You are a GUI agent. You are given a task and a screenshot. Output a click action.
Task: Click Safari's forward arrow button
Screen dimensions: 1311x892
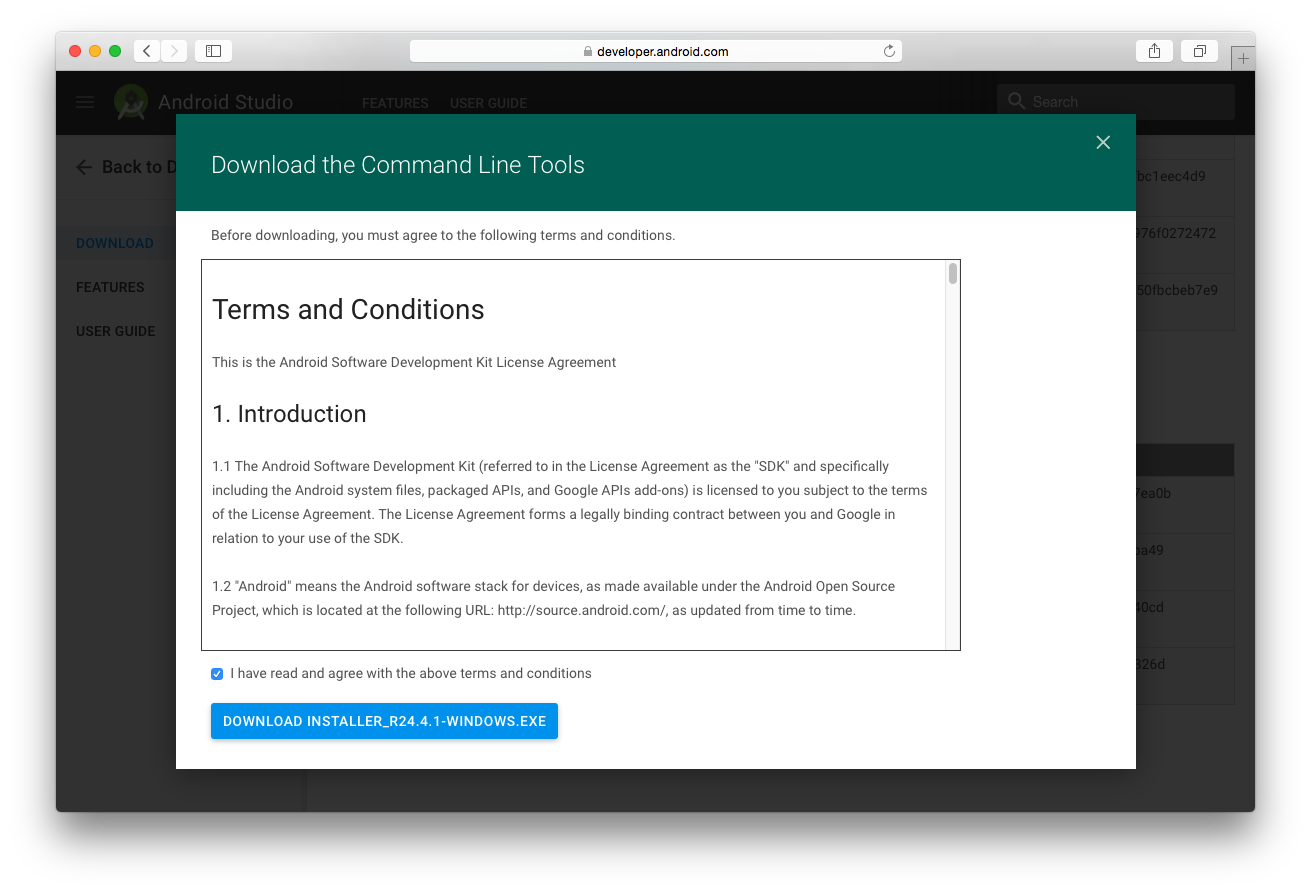(174, 51)
